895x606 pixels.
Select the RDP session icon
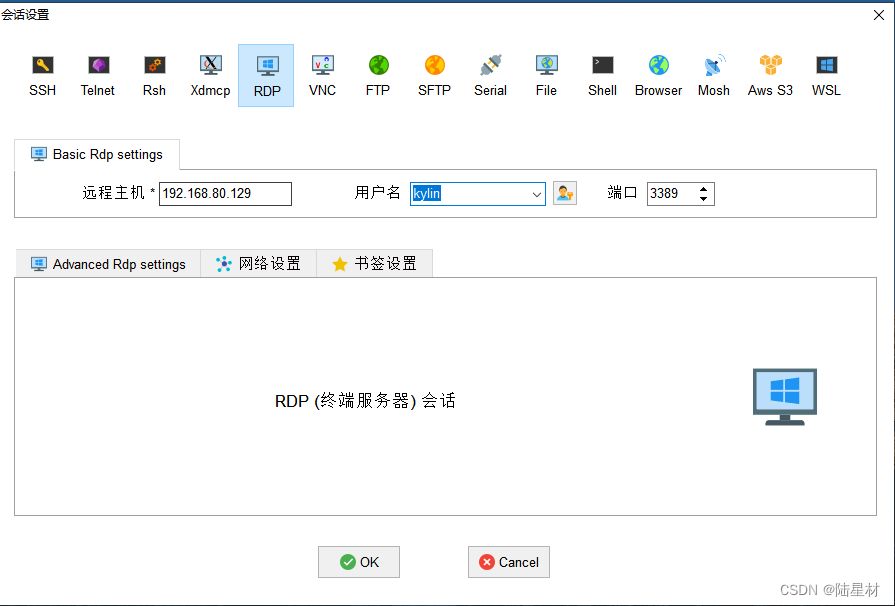(x=266, y=76)
